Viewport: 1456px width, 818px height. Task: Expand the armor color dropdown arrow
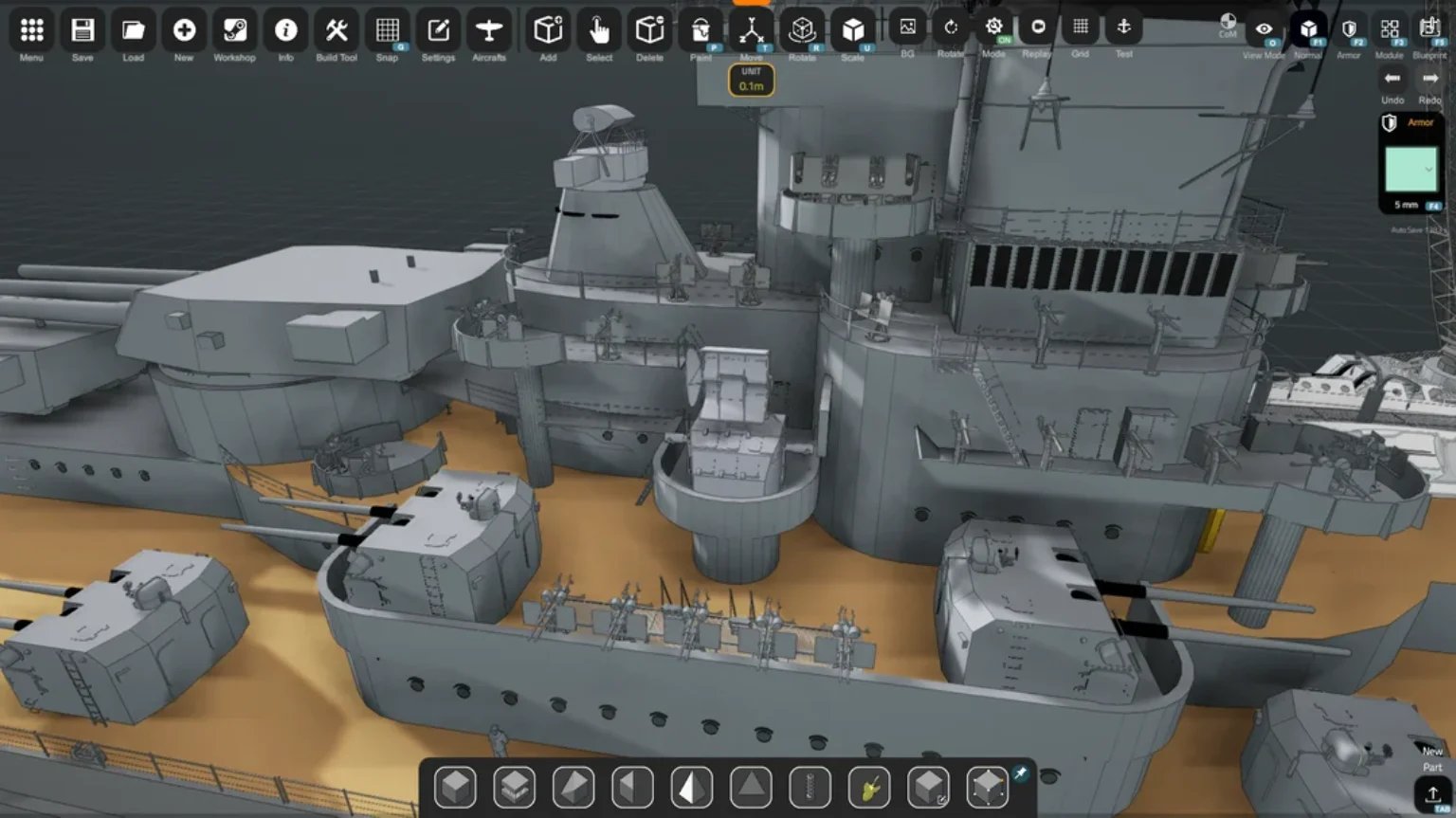[1429, 170]
